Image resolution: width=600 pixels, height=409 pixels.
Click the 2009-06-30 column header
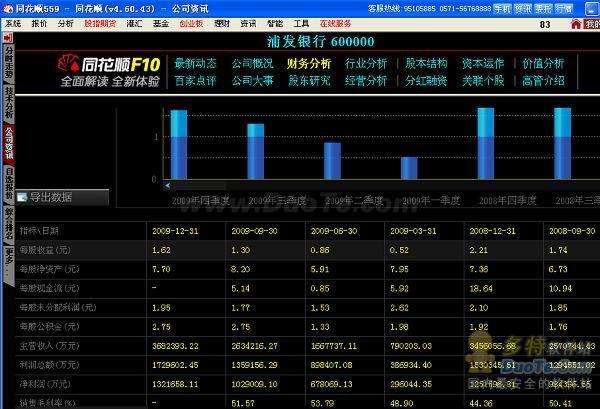pyautogui.click(x=334, y=231)
